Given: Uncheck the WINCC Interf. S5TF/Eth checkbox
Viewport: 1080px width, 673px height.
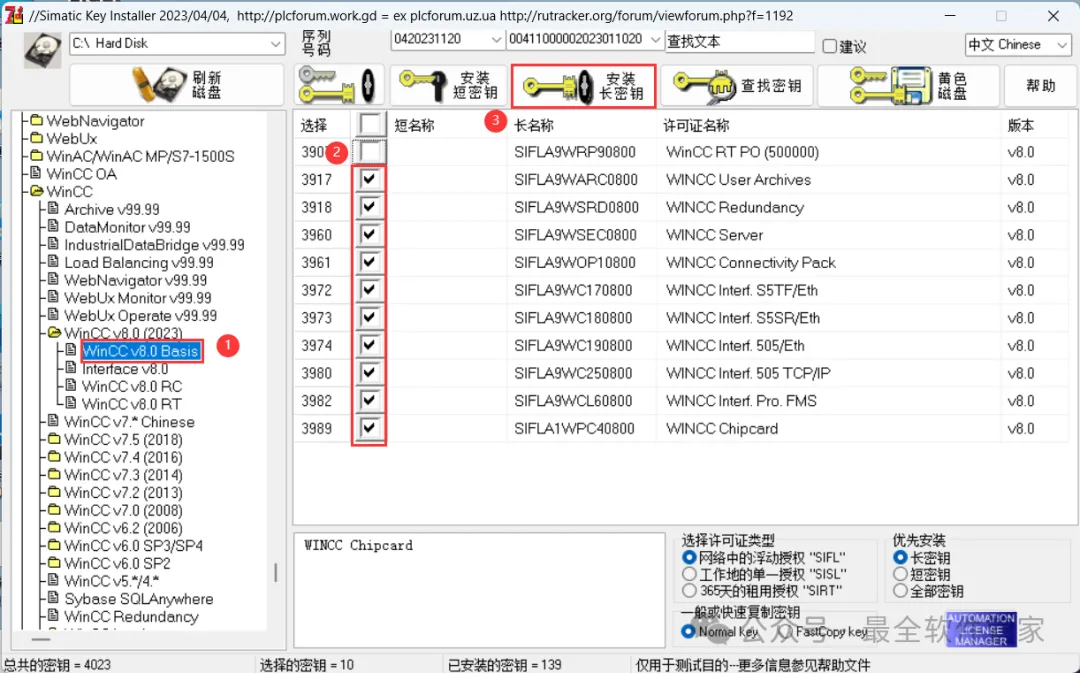Looking at the screenshot, I should (x=370, y=289).
